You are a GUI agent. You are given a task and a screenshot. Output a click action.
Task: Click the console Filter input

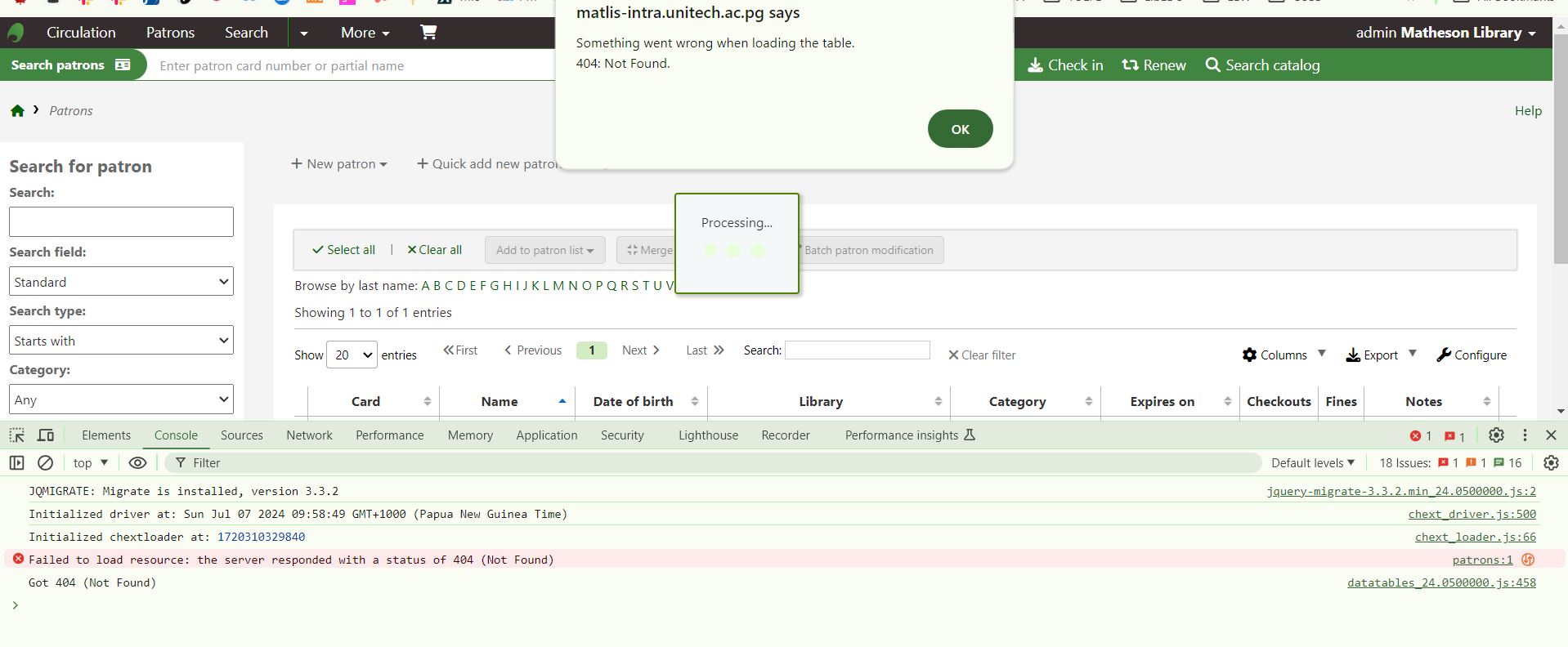pyautogui.click(x=719, y=463)
